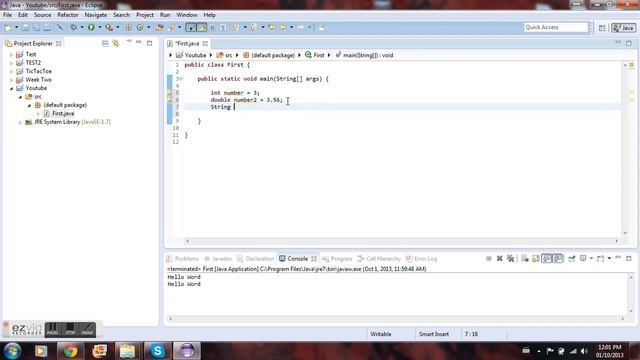Viewport: 640px width, 360px height.
Task: Open the Run dropdown arrow
Action: pos(100,27)
